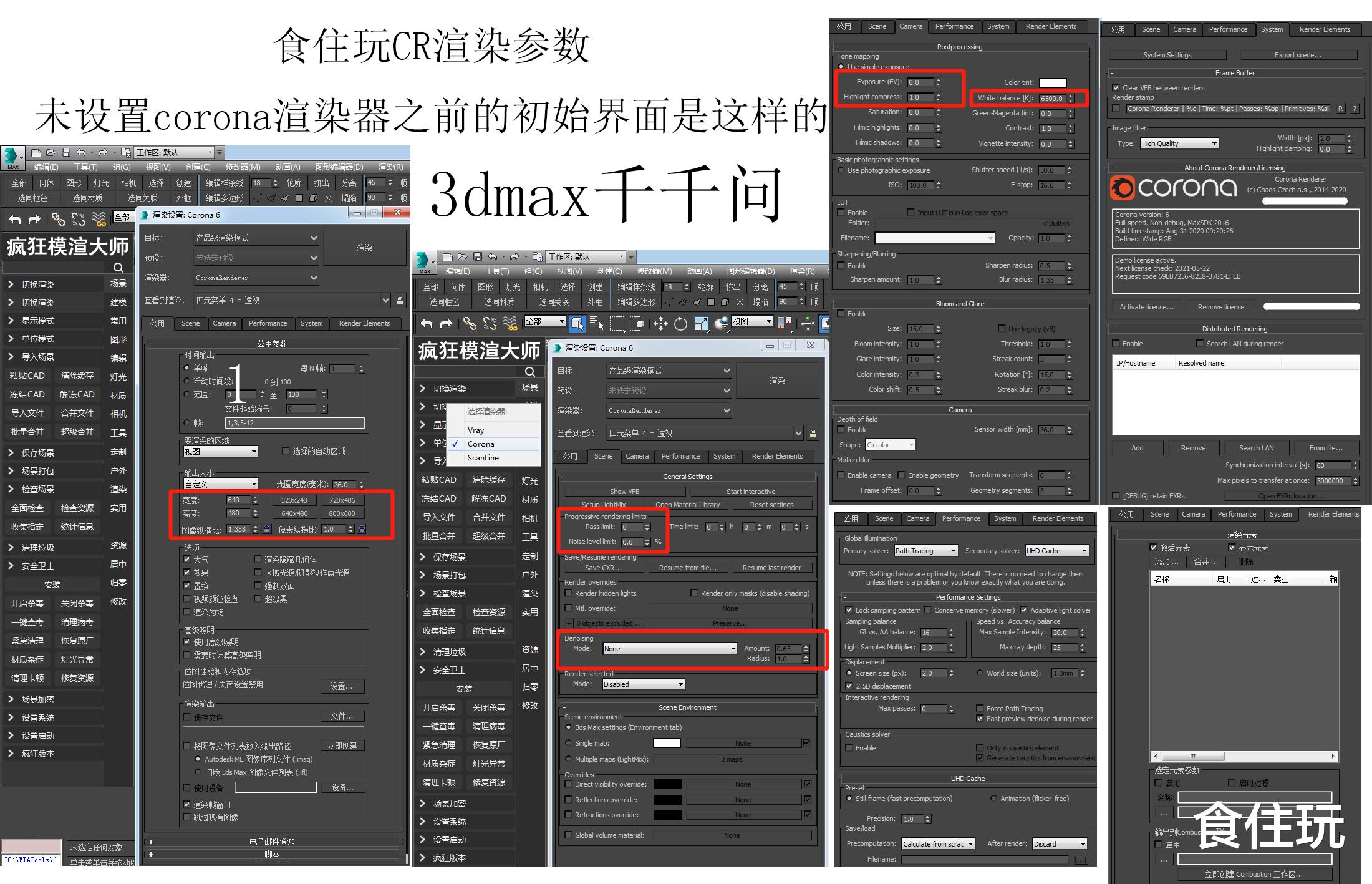Choose ScanLine in the 选择渲染器 popup

coord(483,458)
